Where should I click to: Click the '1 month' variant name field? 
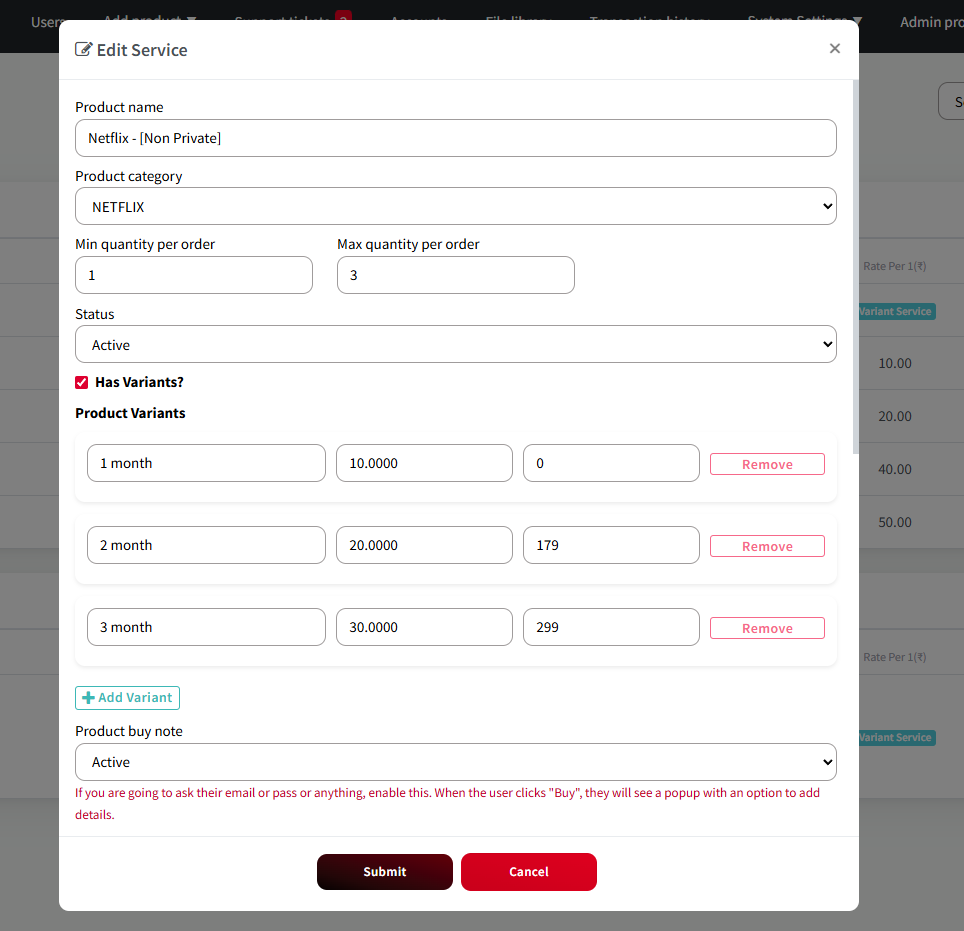[206, 463]
